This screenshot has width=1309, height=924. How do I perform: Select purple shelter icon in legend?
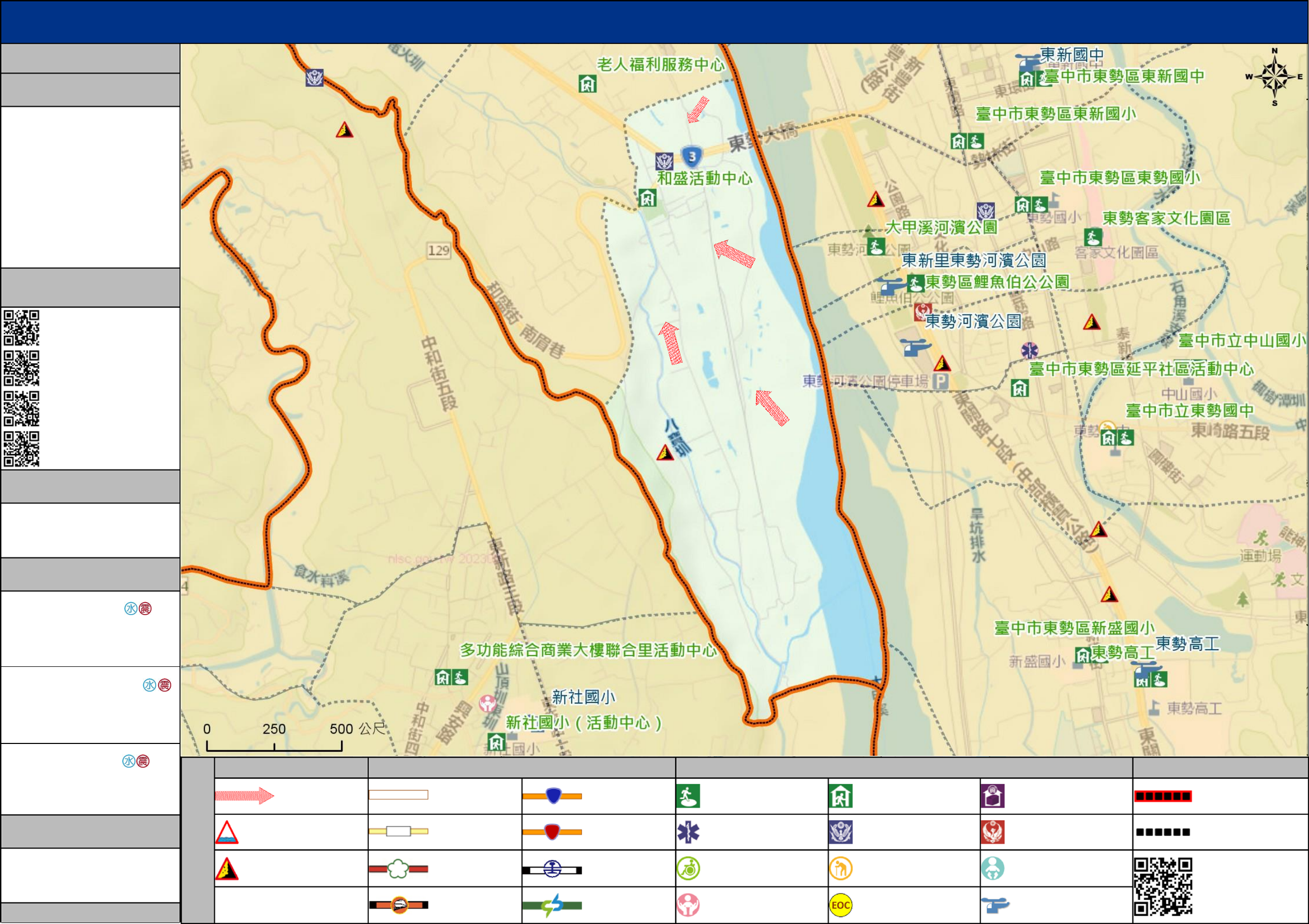click(992, 796)
